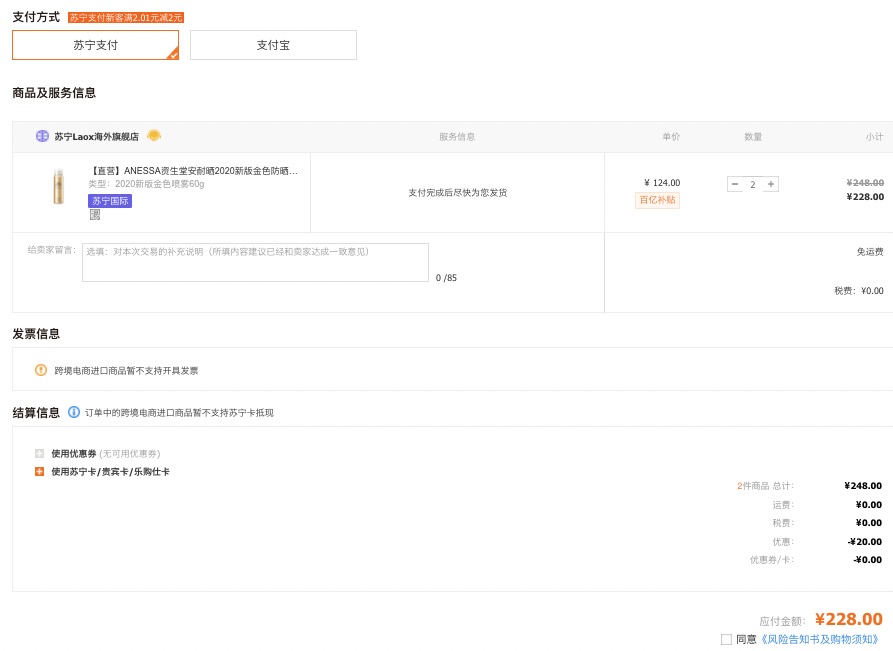Open the 《风险告知书及购物须知》 link
This screenshot has width=893, height=651.
821,639
